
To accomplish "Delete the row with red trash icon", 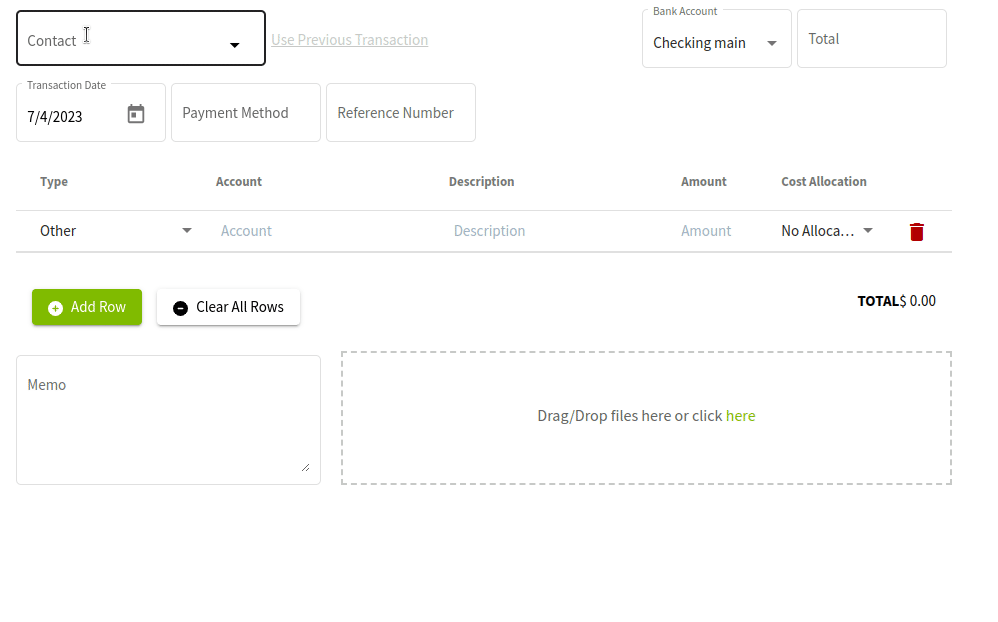I will pos(916,232).
